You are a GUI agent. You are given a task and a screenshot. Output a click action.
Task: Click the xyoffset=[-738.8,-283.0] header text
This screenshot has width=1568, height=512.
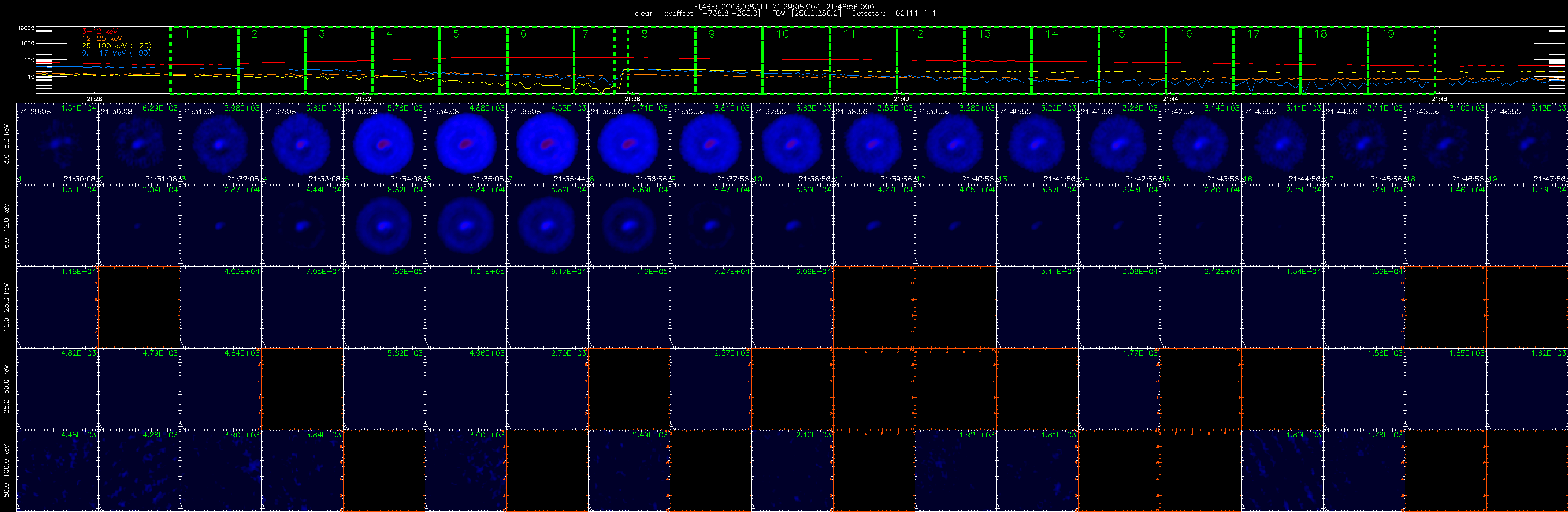pyautogui.click(x=712, y=14)
